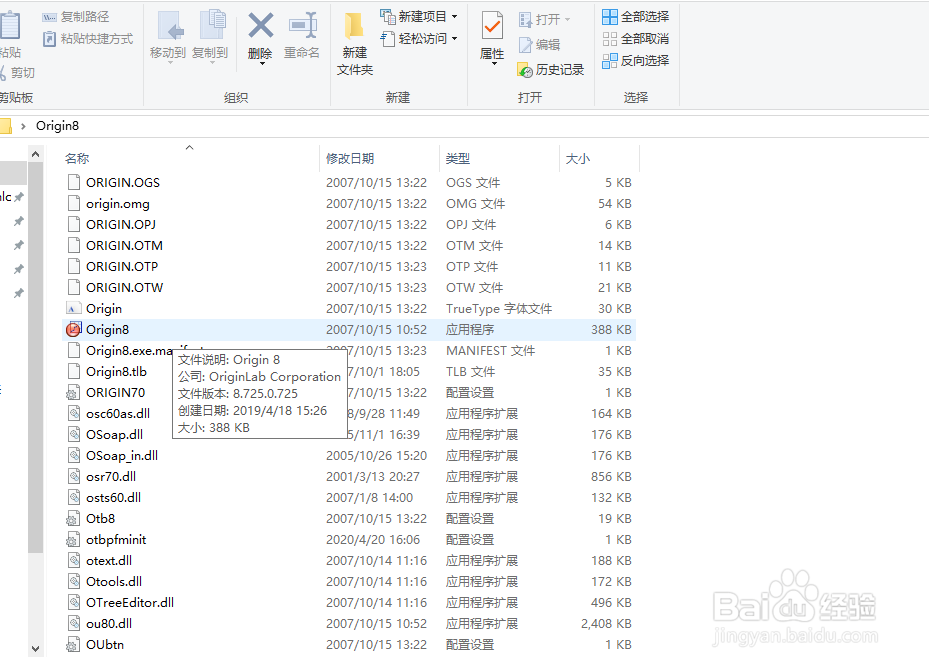The width and height of the screenshot is (929, 668).
Task: Click the OTreeEditor.dll file icon
Action: [73, 603]
